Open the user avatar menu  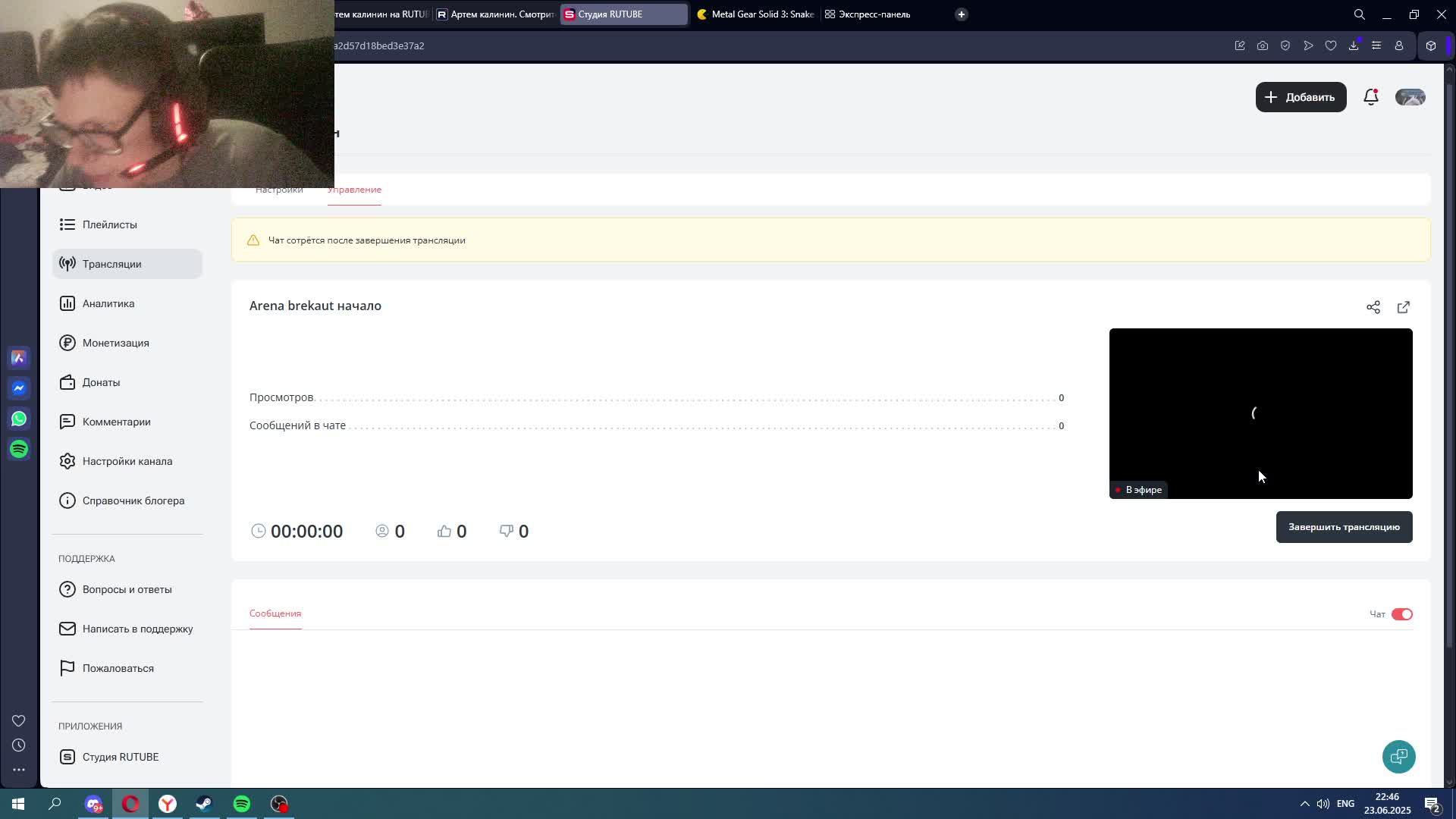pos(1410,97)
